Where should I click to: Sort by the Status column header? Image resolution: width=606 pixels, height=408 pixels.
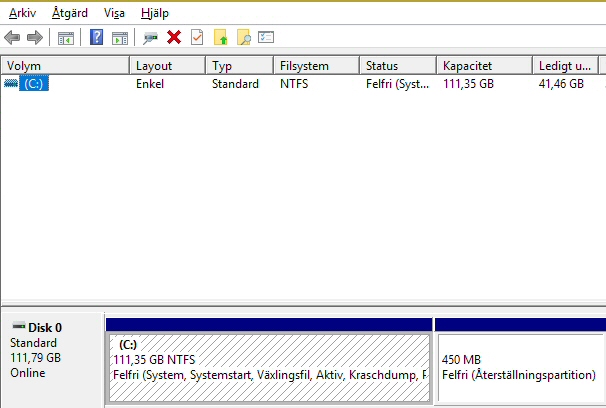pyautogui.click(x=398, y=66)
